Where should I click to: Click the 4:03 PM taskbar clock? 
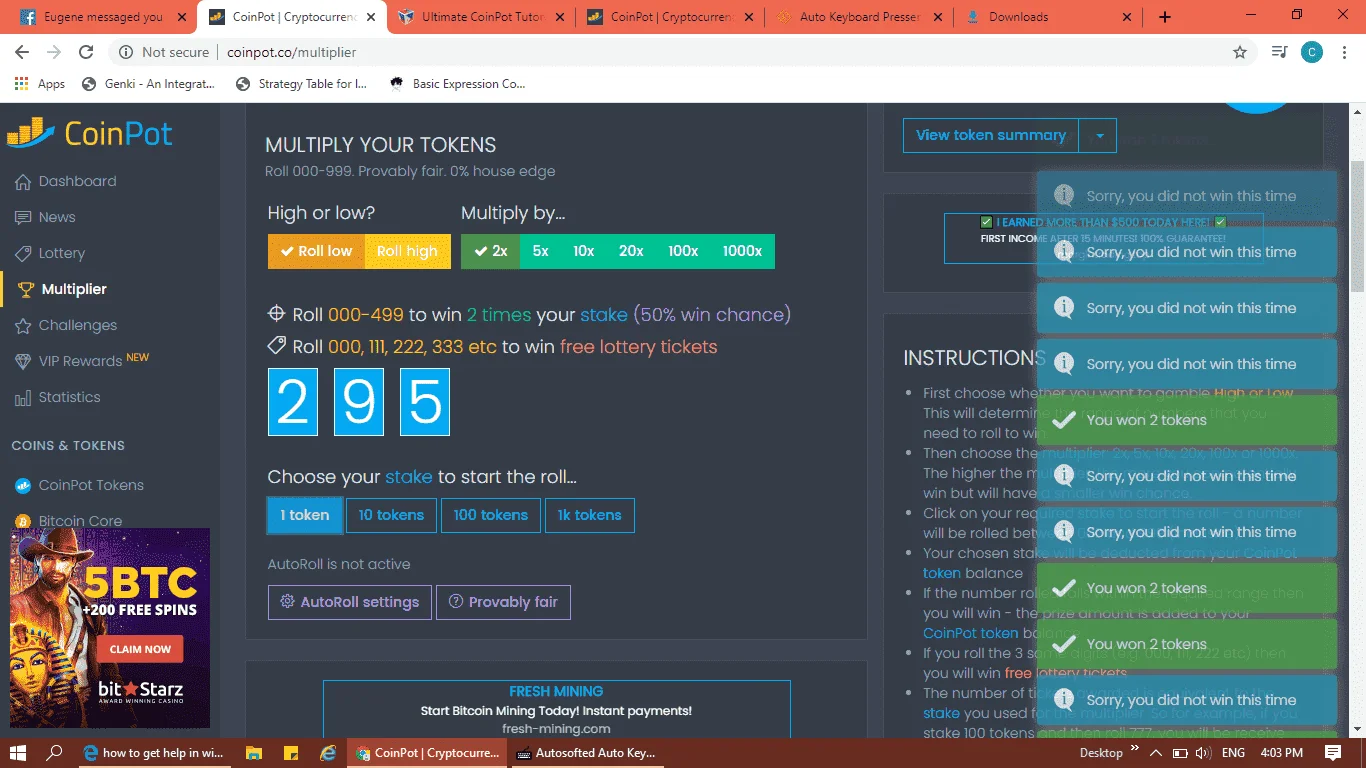(1281, 752)
